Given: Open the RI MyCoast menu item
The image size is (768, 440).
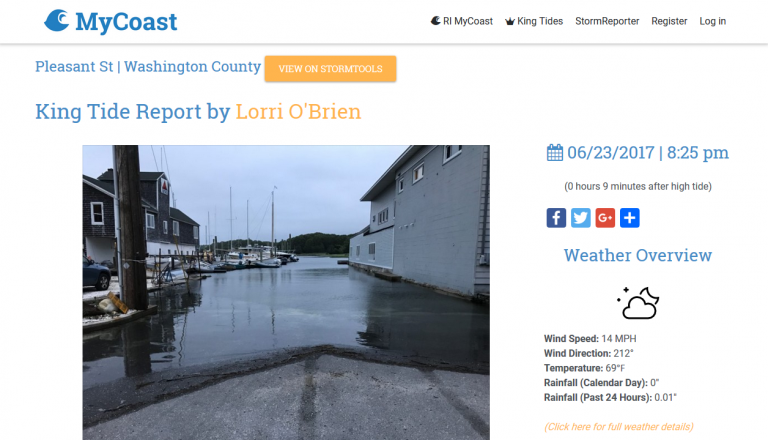Looking at the screenshot, I should [462, 21].
